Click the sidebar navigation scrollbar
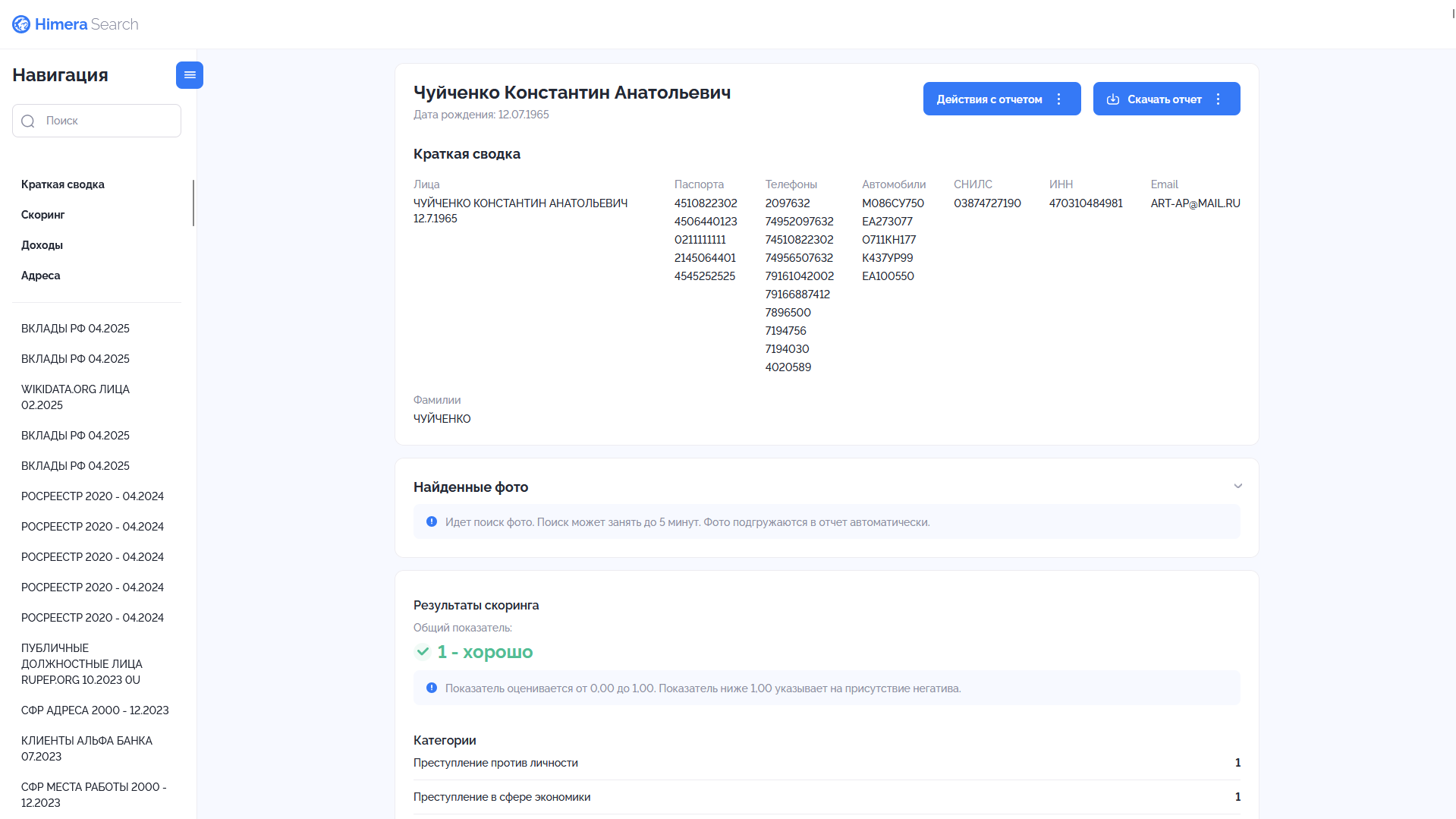Image resolution: width=1456 pixels, height=819 pixels. (193, 203)
